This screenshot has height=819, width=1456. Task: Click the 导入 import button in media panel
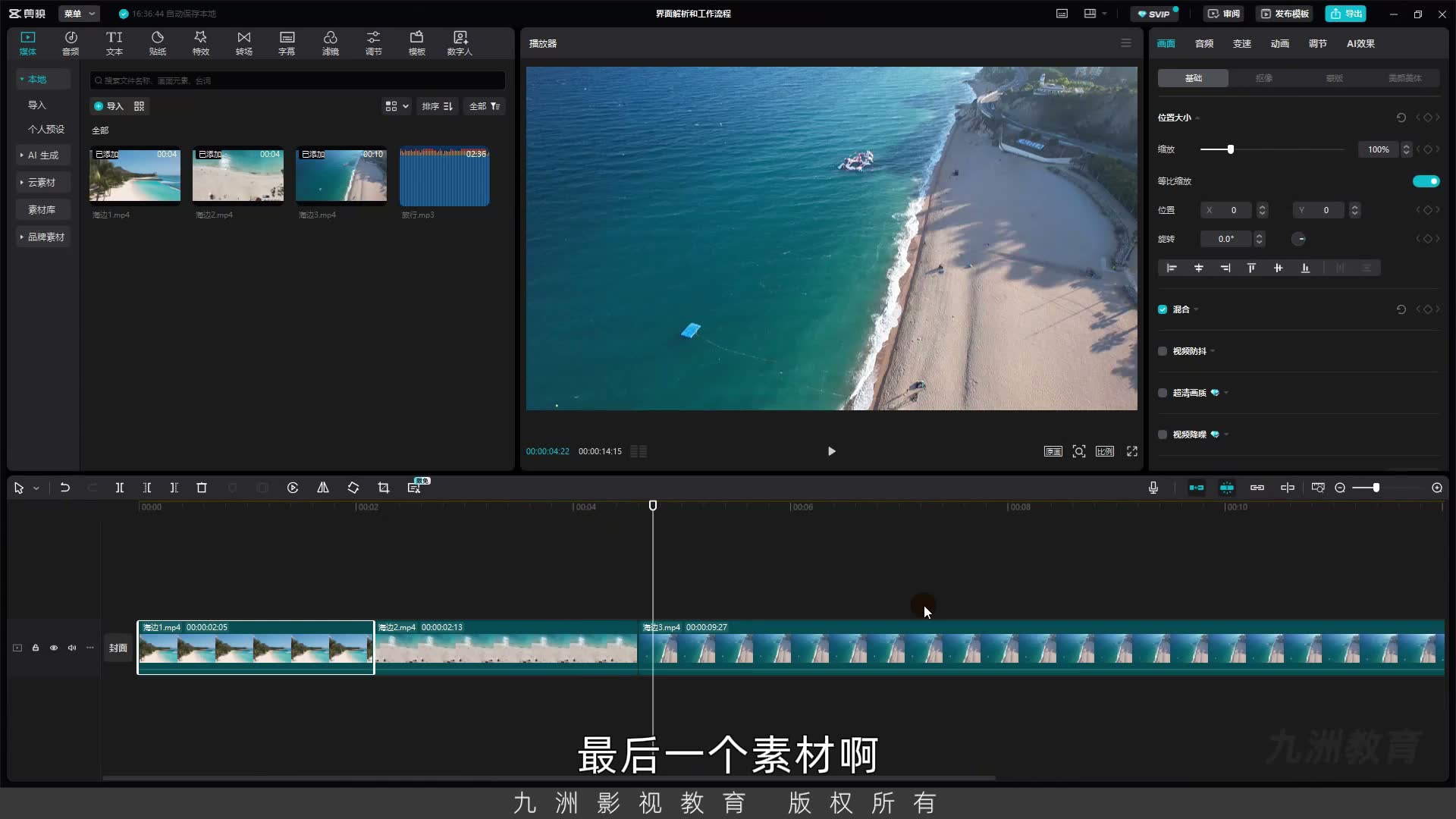[108, 106]
